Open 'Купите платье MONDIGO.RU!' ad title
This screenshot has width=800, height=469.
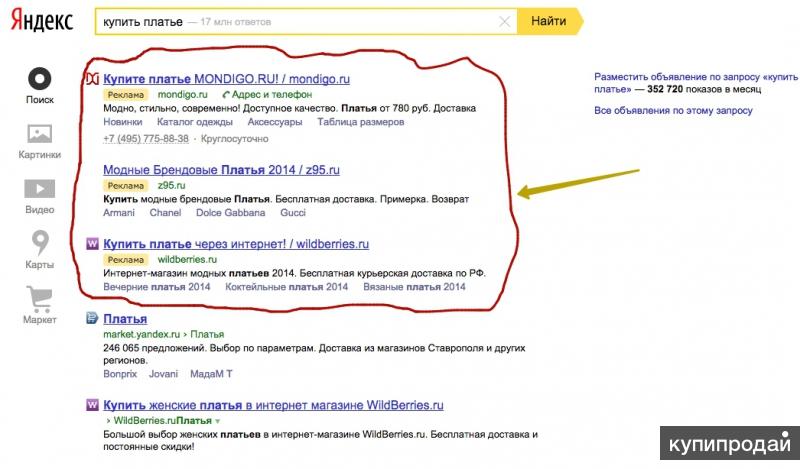click(227, 79)
